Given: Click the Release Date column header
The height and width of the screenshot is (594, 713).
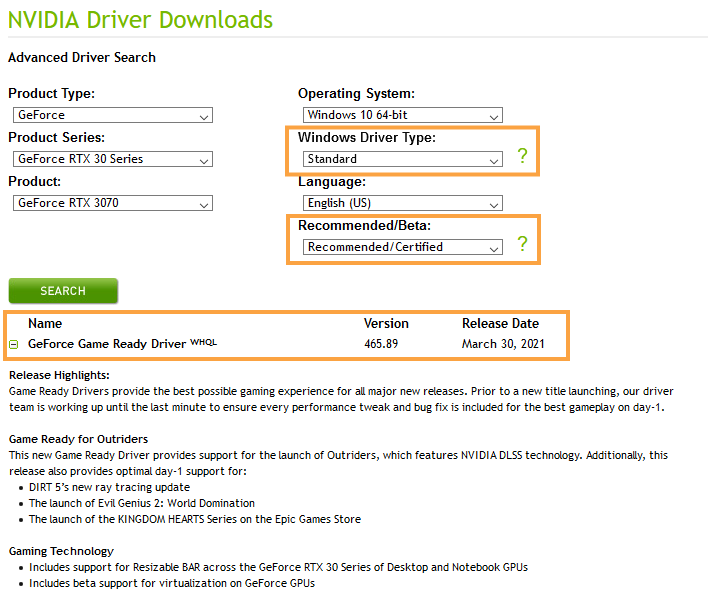Looking at the screenshot, I should 500,323.
